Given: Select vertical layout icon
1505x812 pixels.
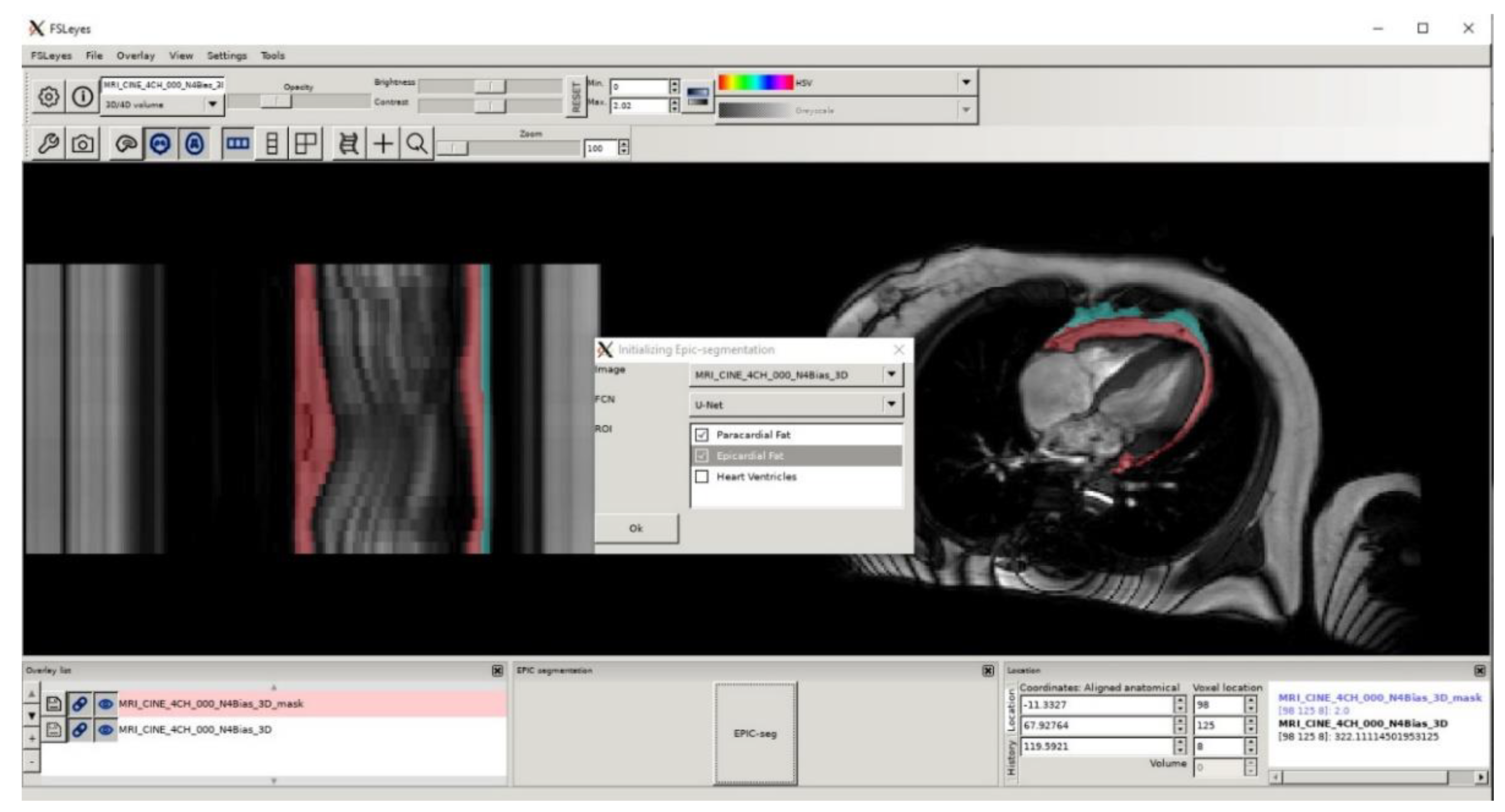Looking at the screenshot, I should [272, 144].
